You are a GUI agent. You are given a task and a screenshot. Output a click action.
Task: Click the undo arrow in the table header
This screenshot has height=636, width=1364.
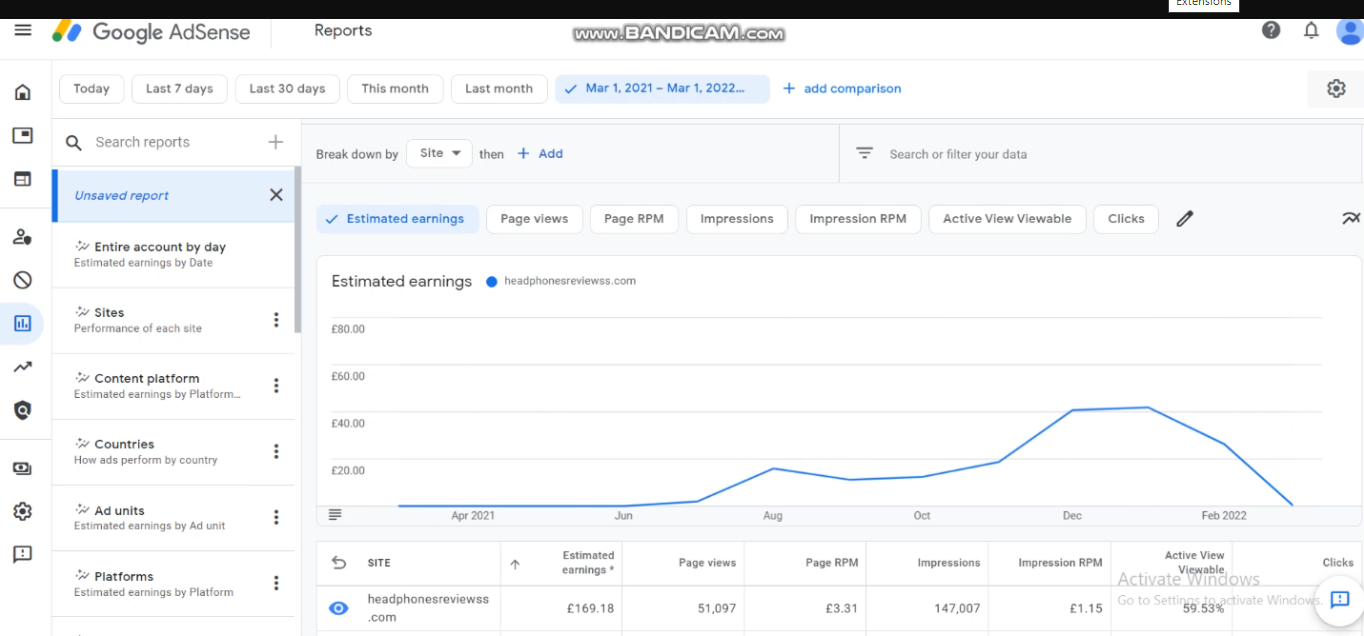point(339,563)
